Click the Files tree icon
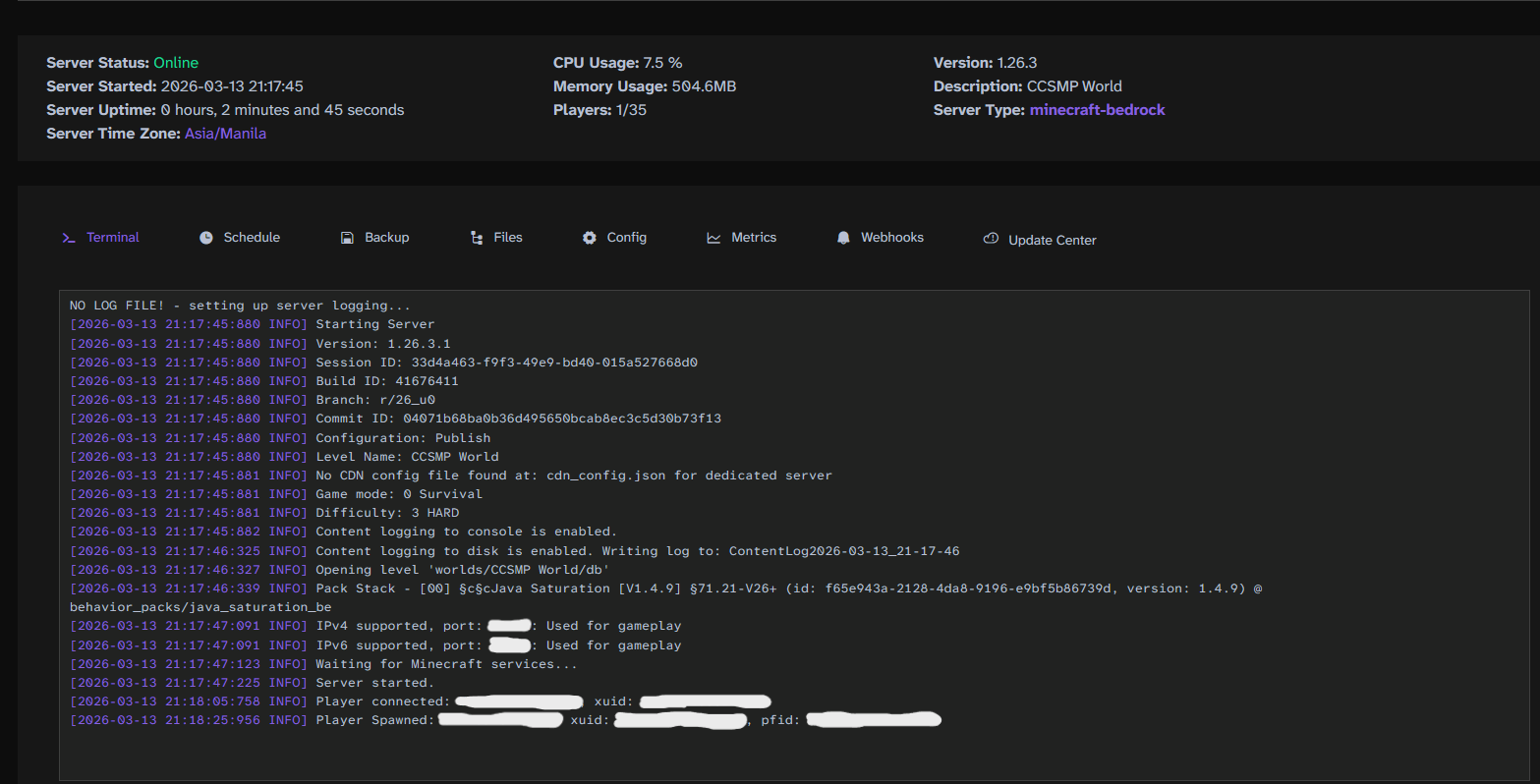Viewport: 1540px width, 784px height. click(x=477, y=238)
